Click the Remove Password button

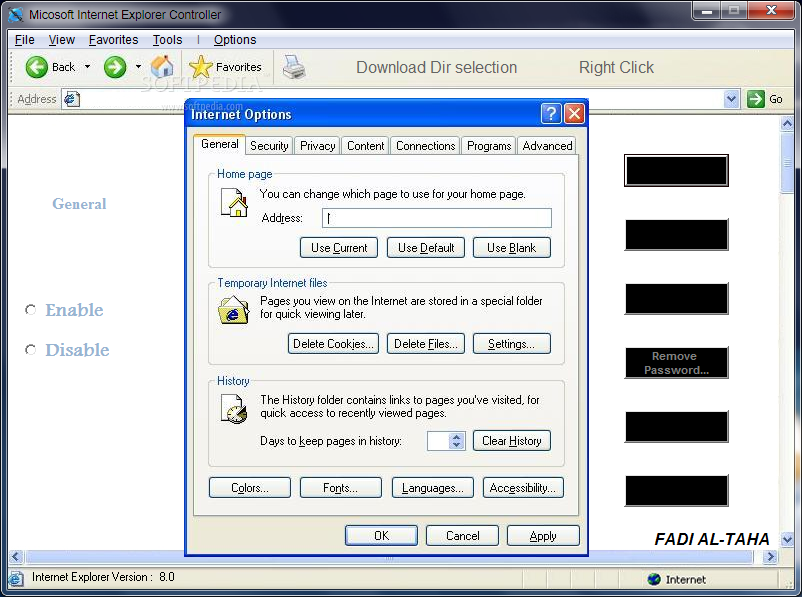tap(676, 363)
